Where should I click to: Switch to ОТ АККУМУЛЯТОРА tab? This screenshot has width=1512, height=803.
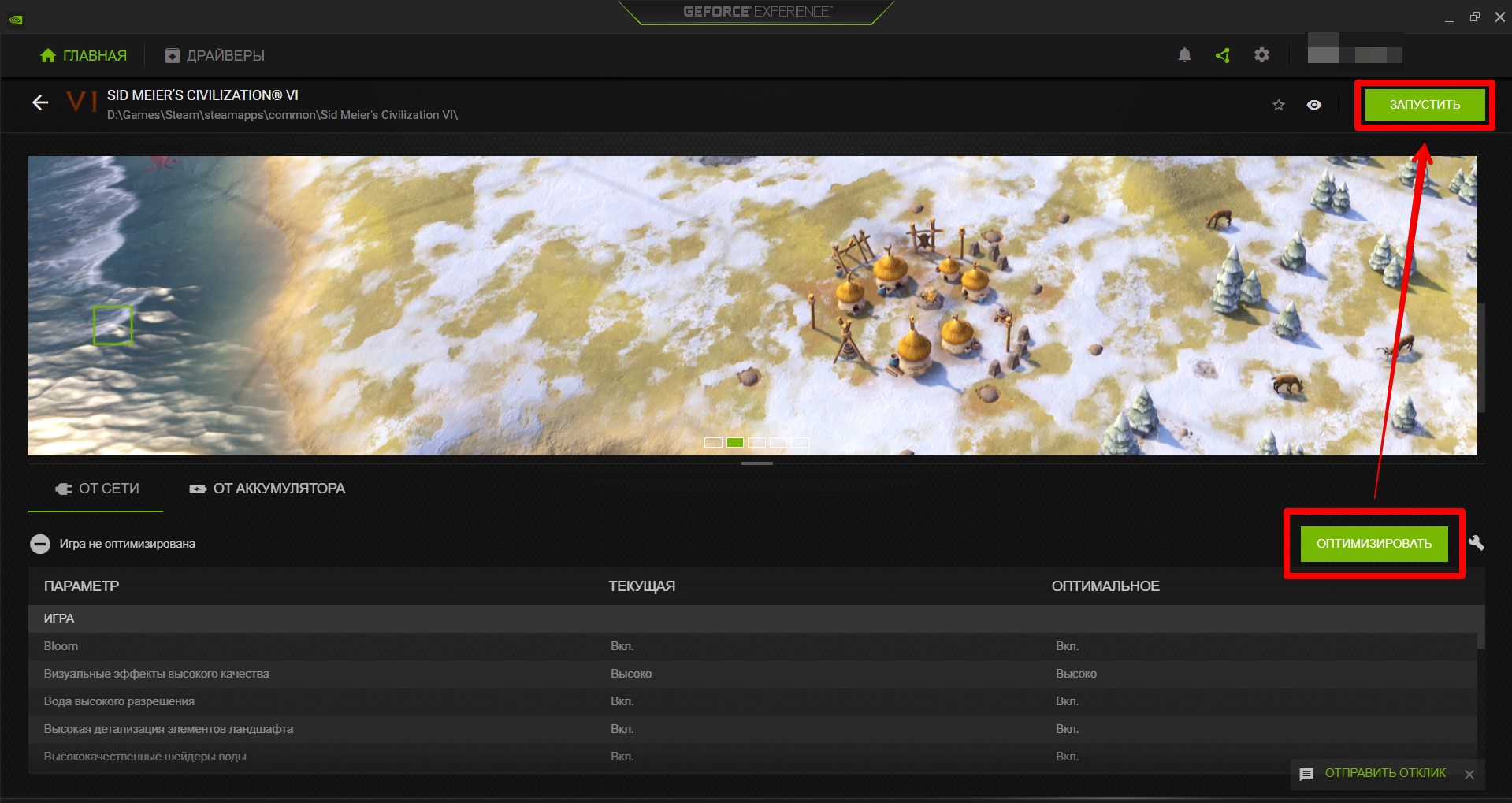[267, 489]
